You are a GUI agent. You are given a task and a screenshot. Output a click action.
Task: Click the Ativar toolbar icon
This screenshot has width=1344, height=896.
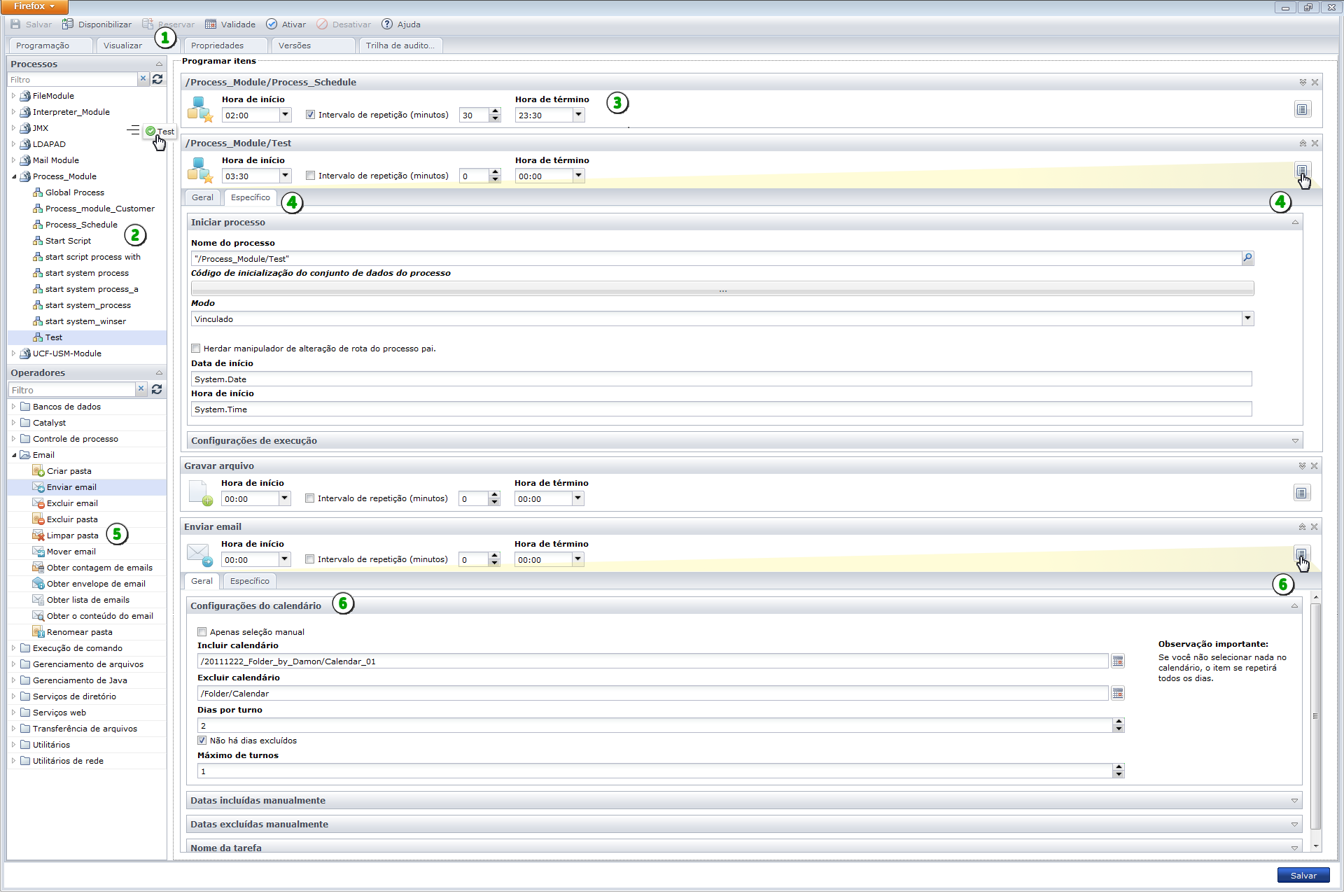pos(272,24)
